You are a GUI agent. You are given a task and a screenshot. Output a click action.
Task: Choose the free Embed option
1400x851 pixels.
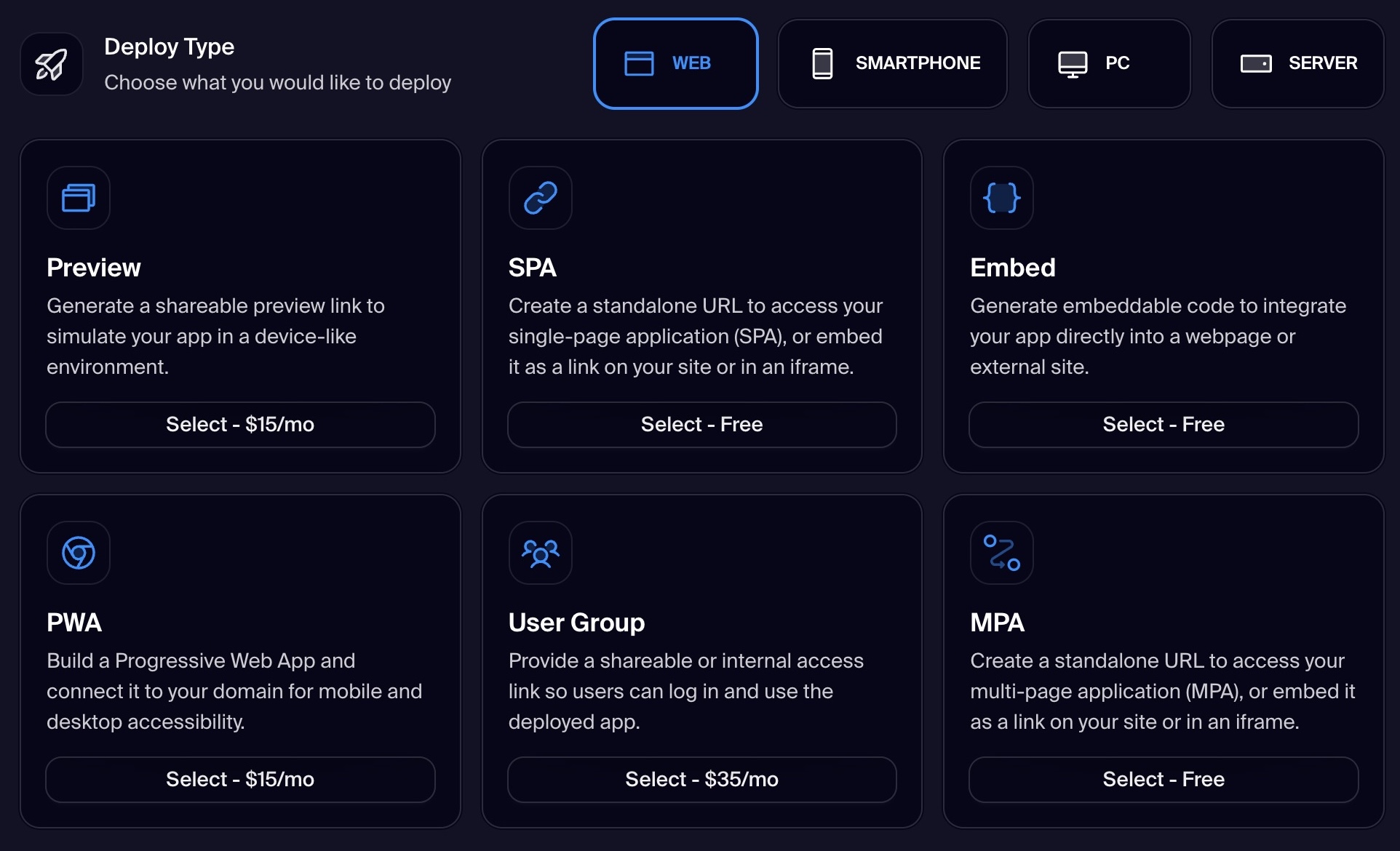[x=1163, y=425]
